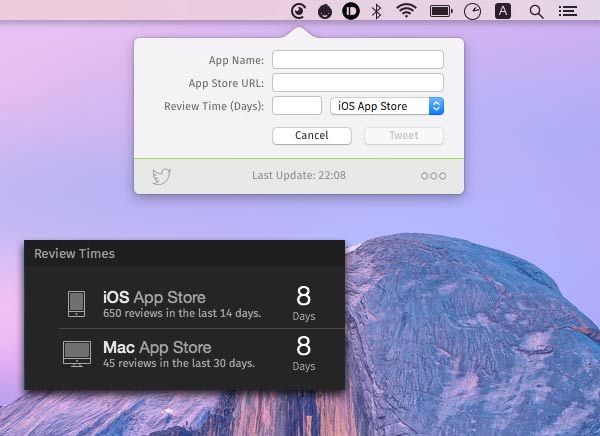Click '650 reviews in the last 14 days.'
The height and width of the screenshot is (436, 600).
click(x=182, y=313)
